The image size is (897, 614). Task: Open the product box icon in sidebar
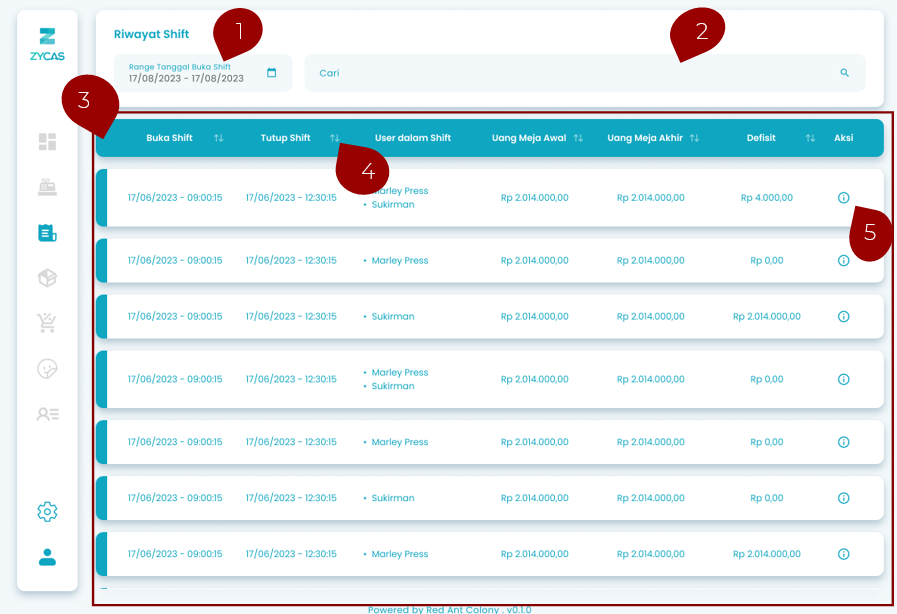coord(47,278)
